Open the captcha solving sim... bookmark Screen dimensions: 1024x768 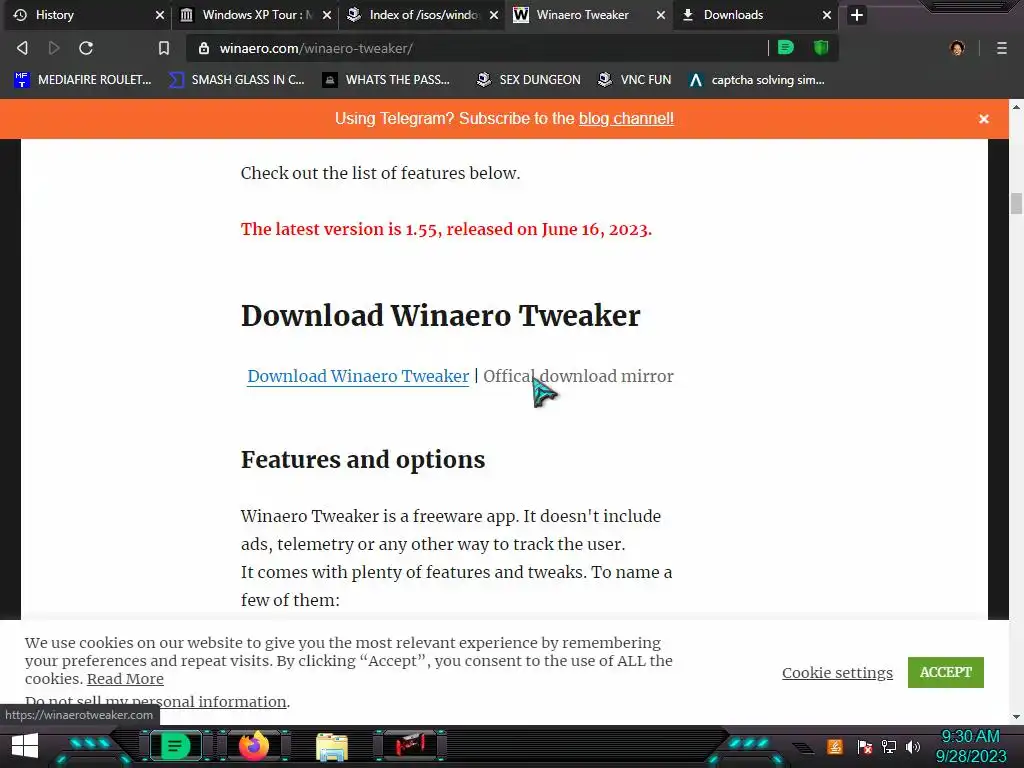click(757, 80)
